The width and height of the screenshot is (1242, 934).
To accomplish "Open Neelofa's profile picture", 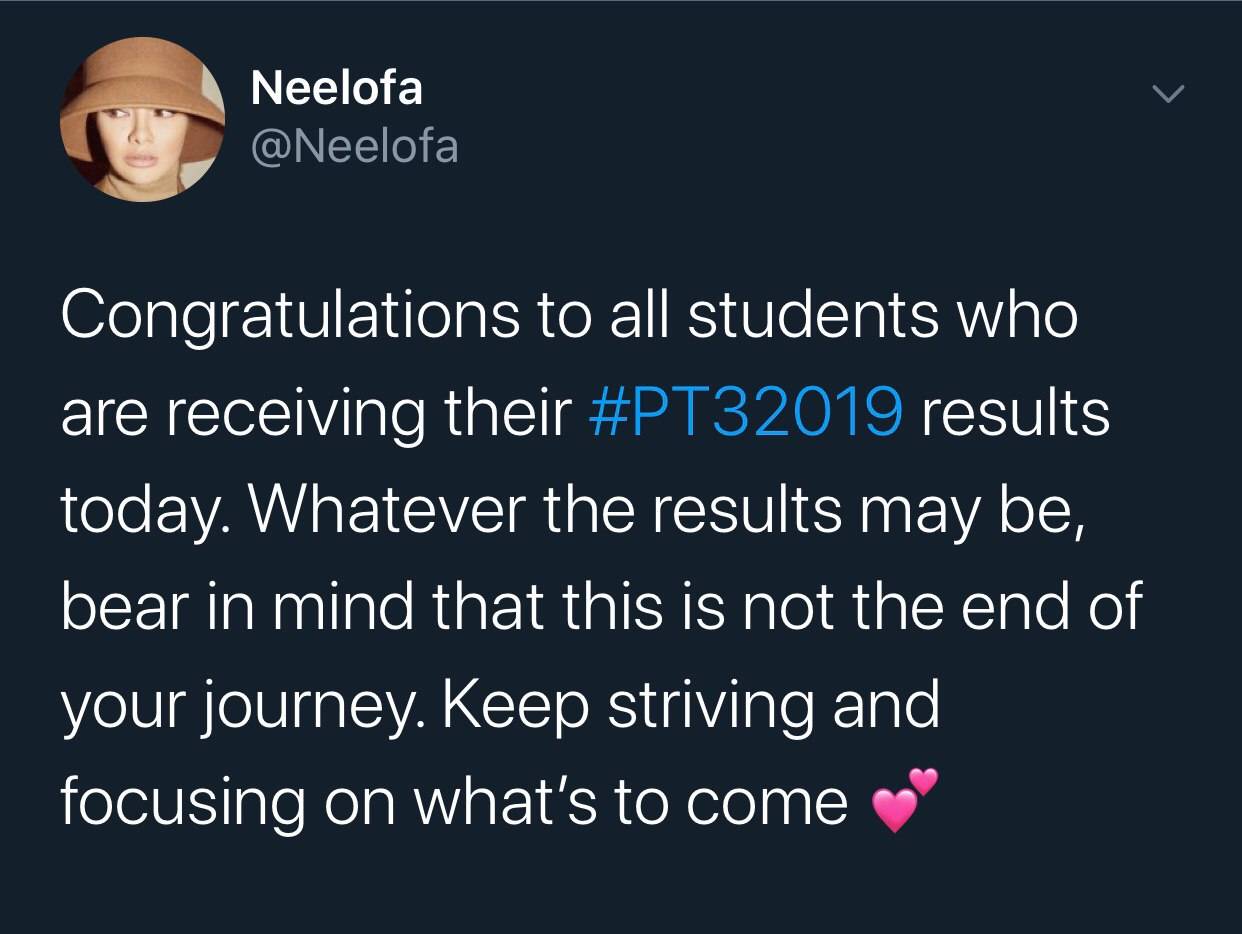I will point(143,119).
